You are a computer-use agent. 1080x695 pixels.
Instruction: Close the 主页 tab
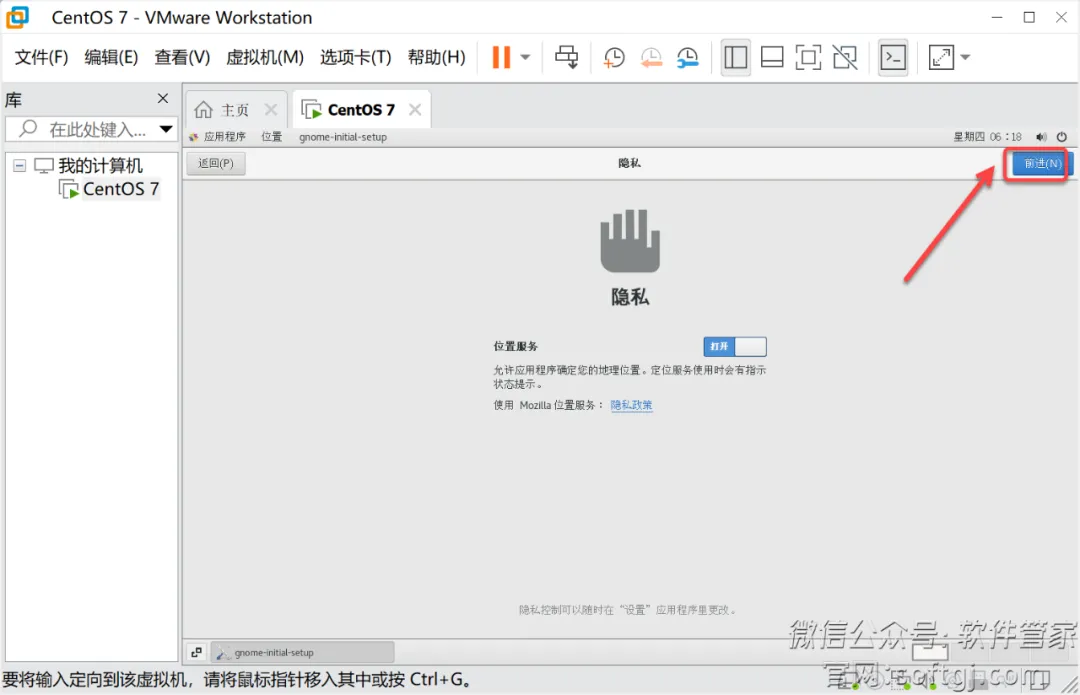pyautogui.click(x=271, y=110)
